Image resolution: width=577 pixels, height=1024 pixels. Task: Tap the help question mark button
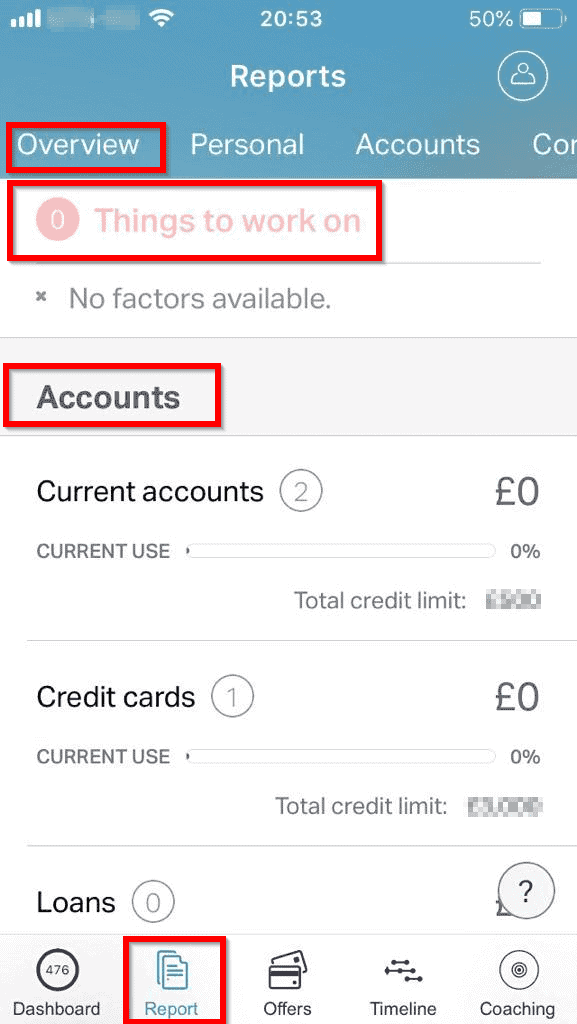coord(526,889)
